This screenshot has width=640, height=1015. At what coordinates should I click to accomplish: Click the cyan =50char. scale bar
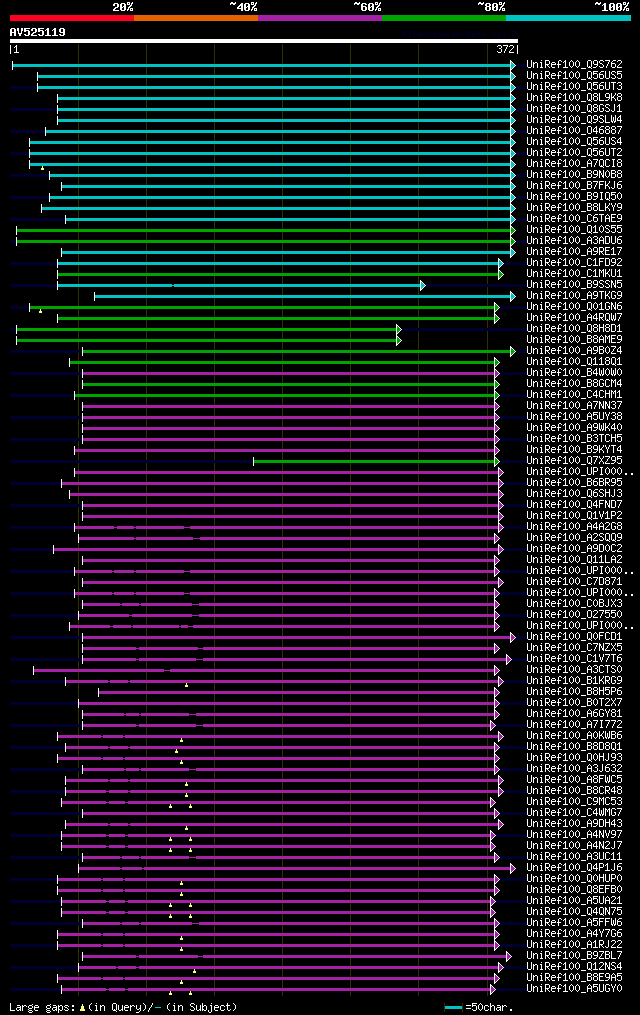(454, 1007)
